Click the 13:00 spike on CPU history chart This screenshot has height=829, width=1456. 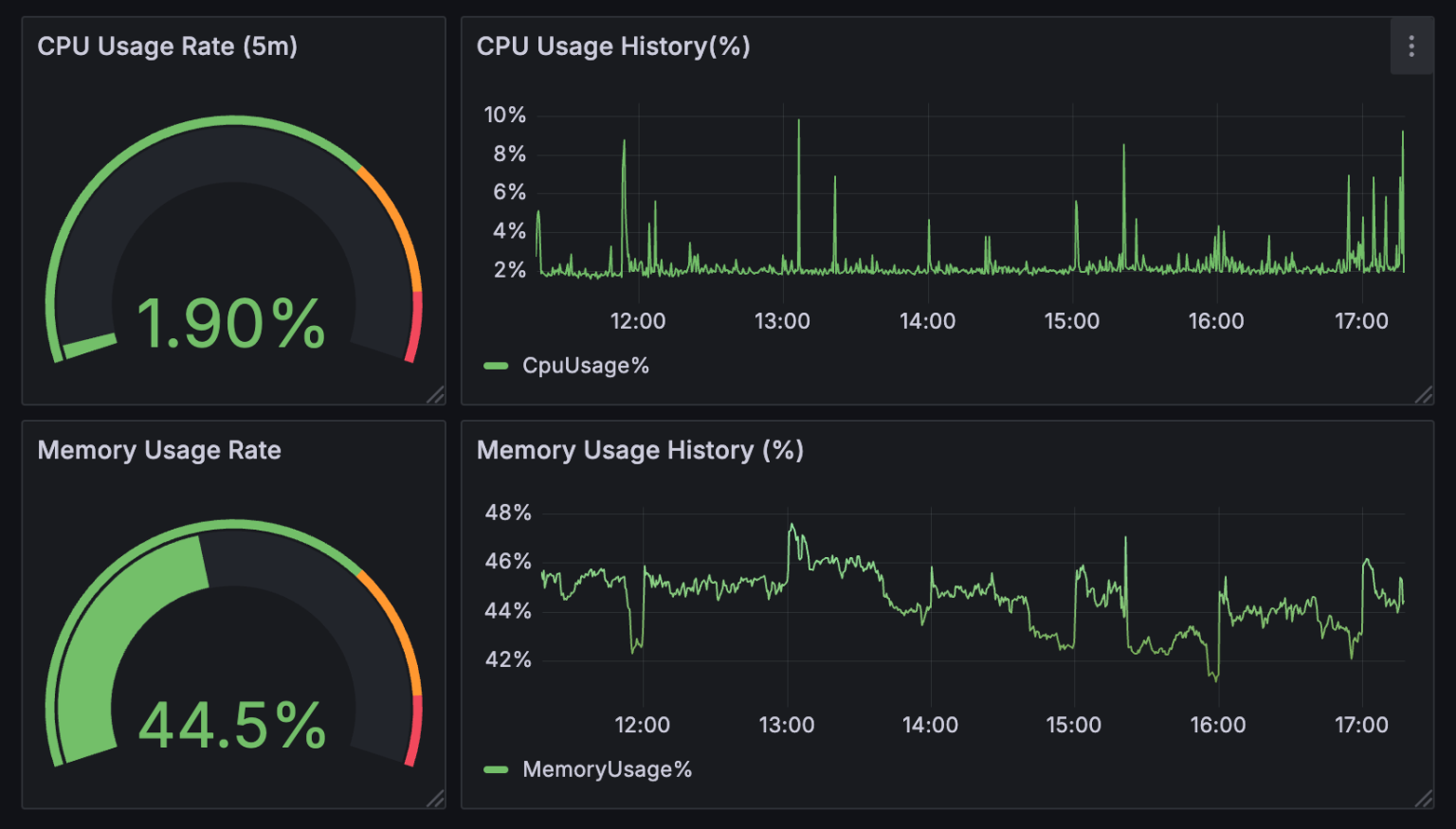(x=797, y=123)
